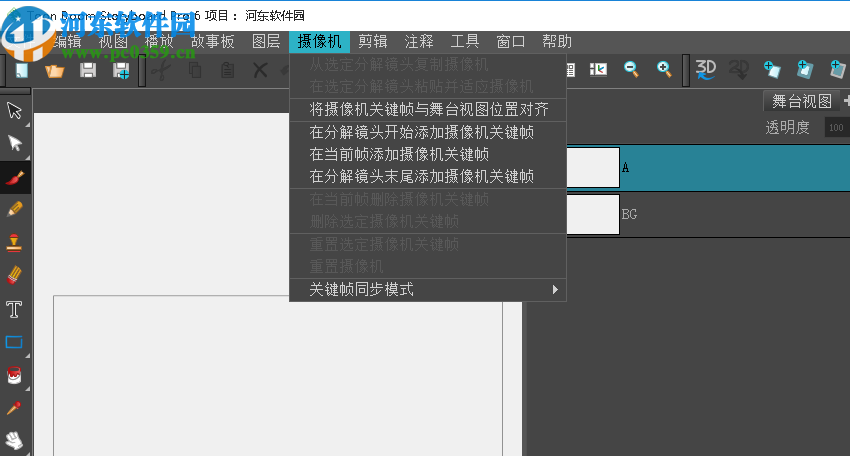Open the 帮助 menu
850x456 pixels.
[x=557, y=42]
